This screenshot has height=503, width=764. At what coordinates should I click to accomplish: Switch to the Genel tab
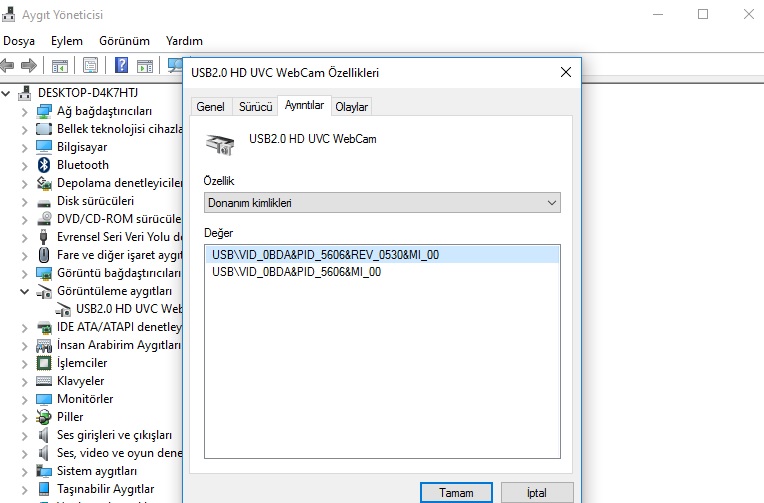tap(210, 107)
